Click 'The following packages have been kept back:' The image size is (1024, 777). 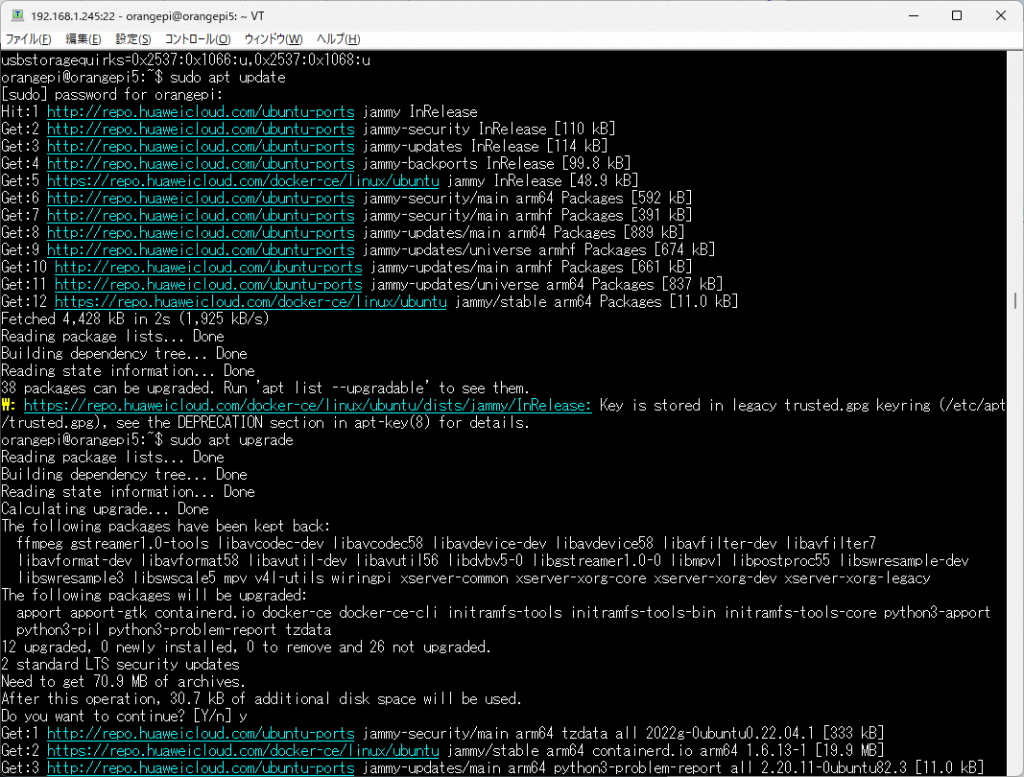click(166, 526)
